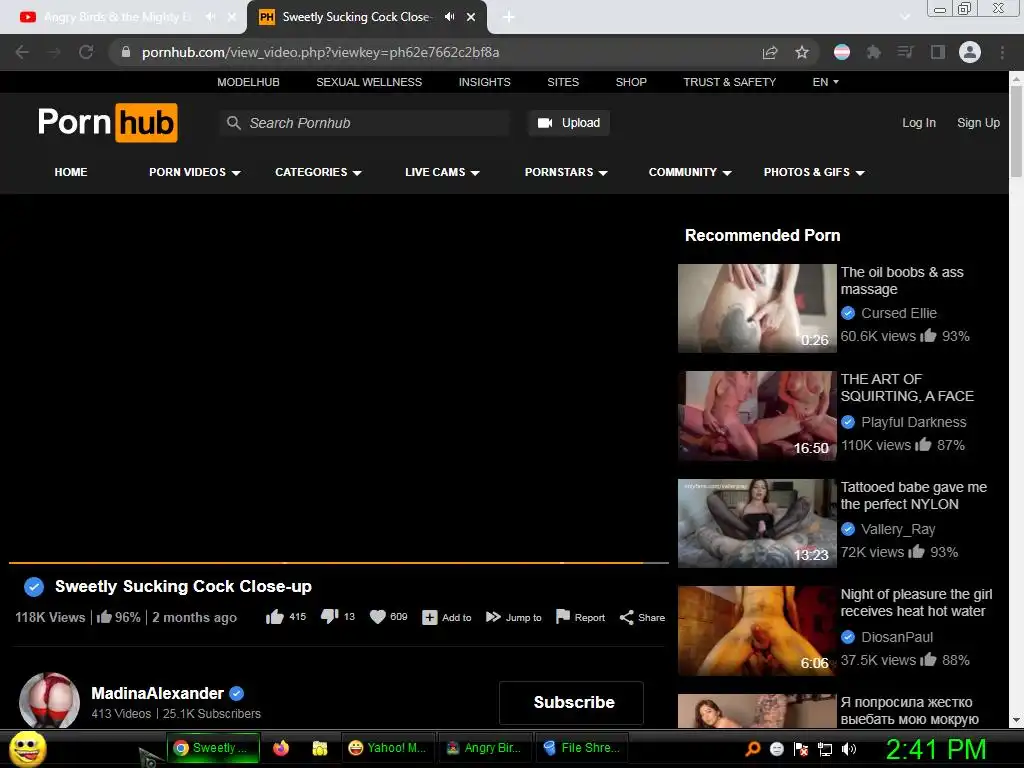
Task: Click the search magnifier icon
Action: pyautogui.click(x=233, y=123)
